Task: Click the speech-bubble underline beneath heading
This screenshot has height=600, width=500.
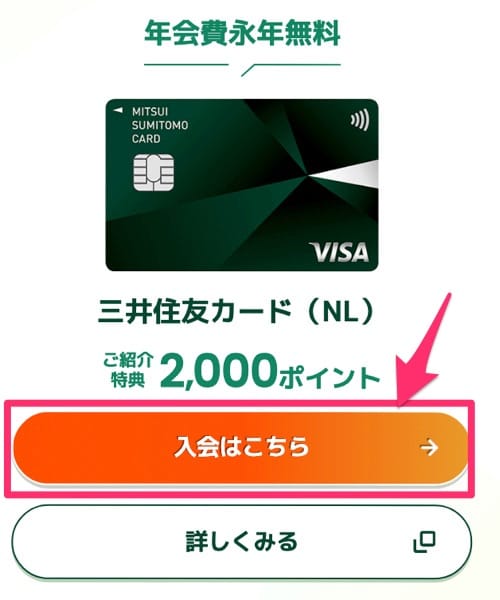Action: pos(242,69)
